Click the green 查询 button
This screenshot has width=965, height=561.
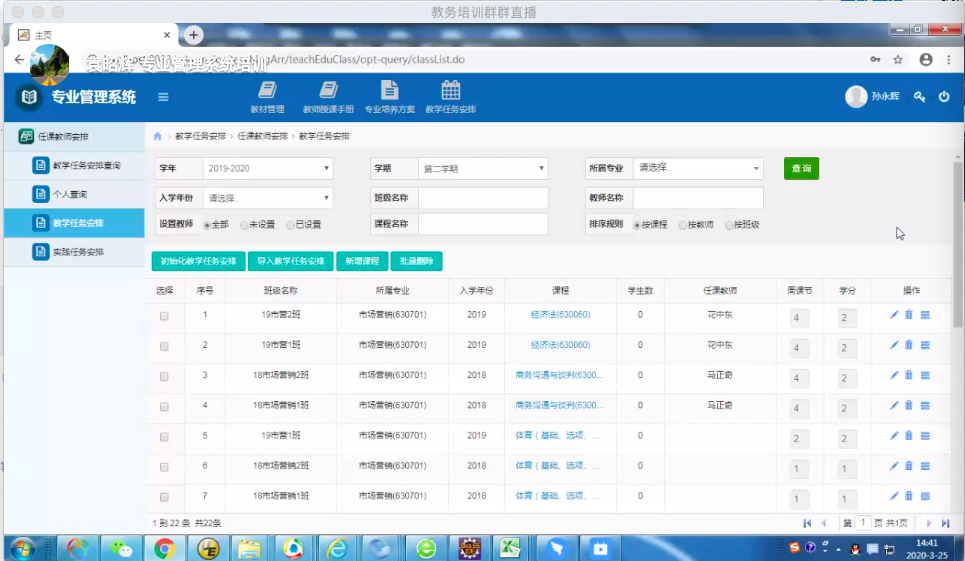click(801, 169)
